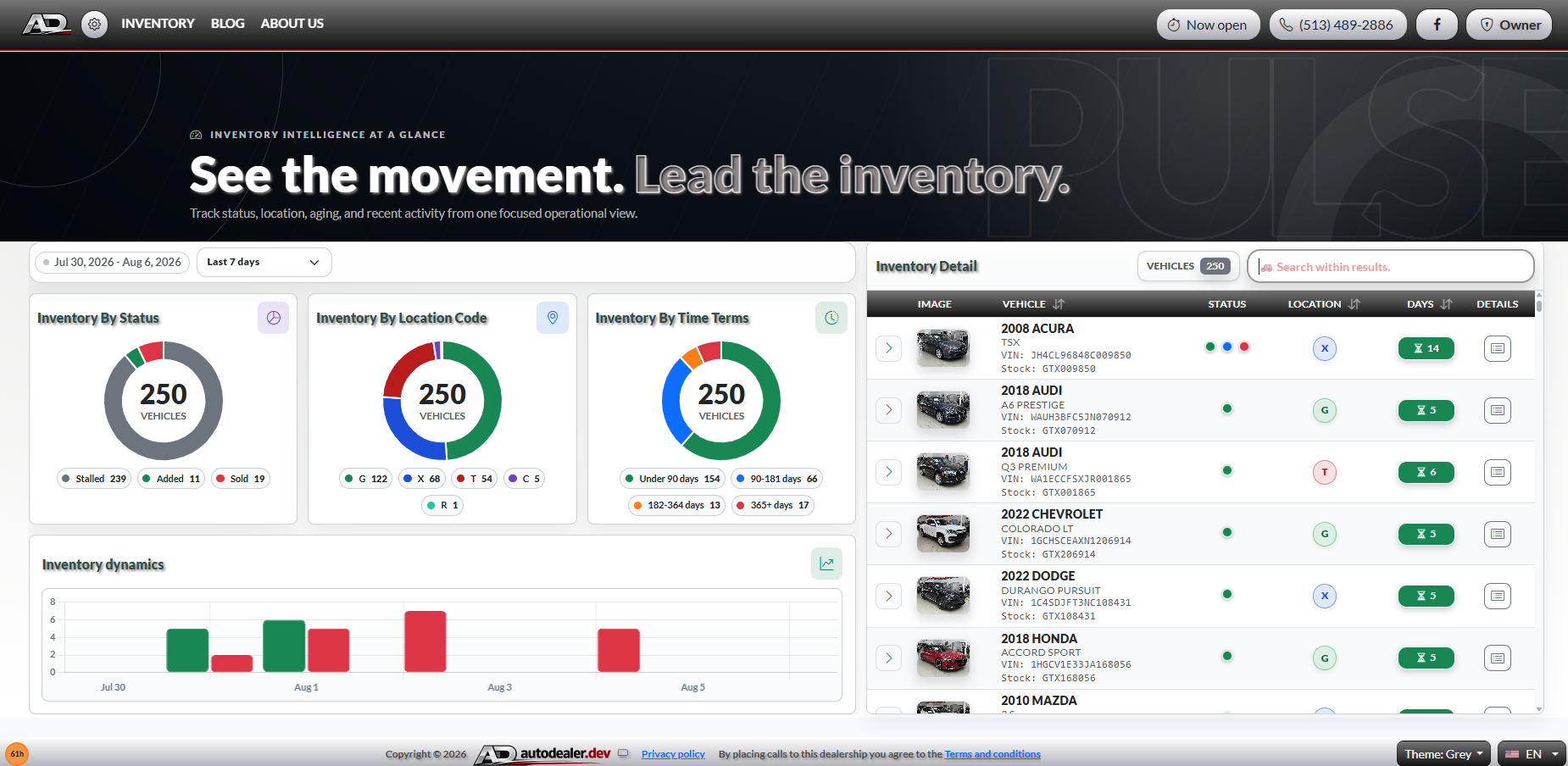This screenshot has height=766, width=1568.
Task: Click the chat icon next to autodealer.dev
Action: click(623, 753)
